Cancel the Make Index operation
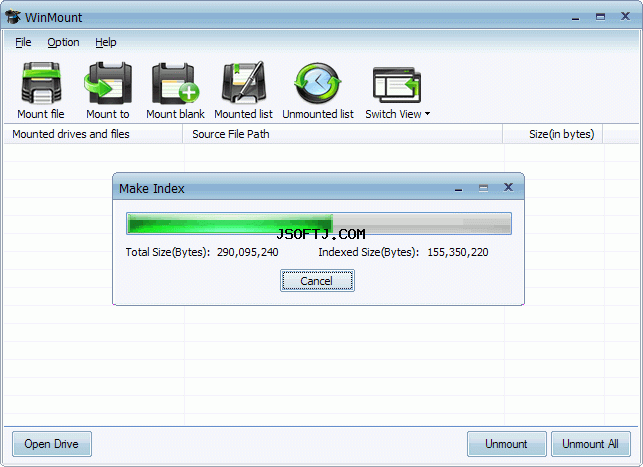Screen dimensions: 643x467 (317, 281)
